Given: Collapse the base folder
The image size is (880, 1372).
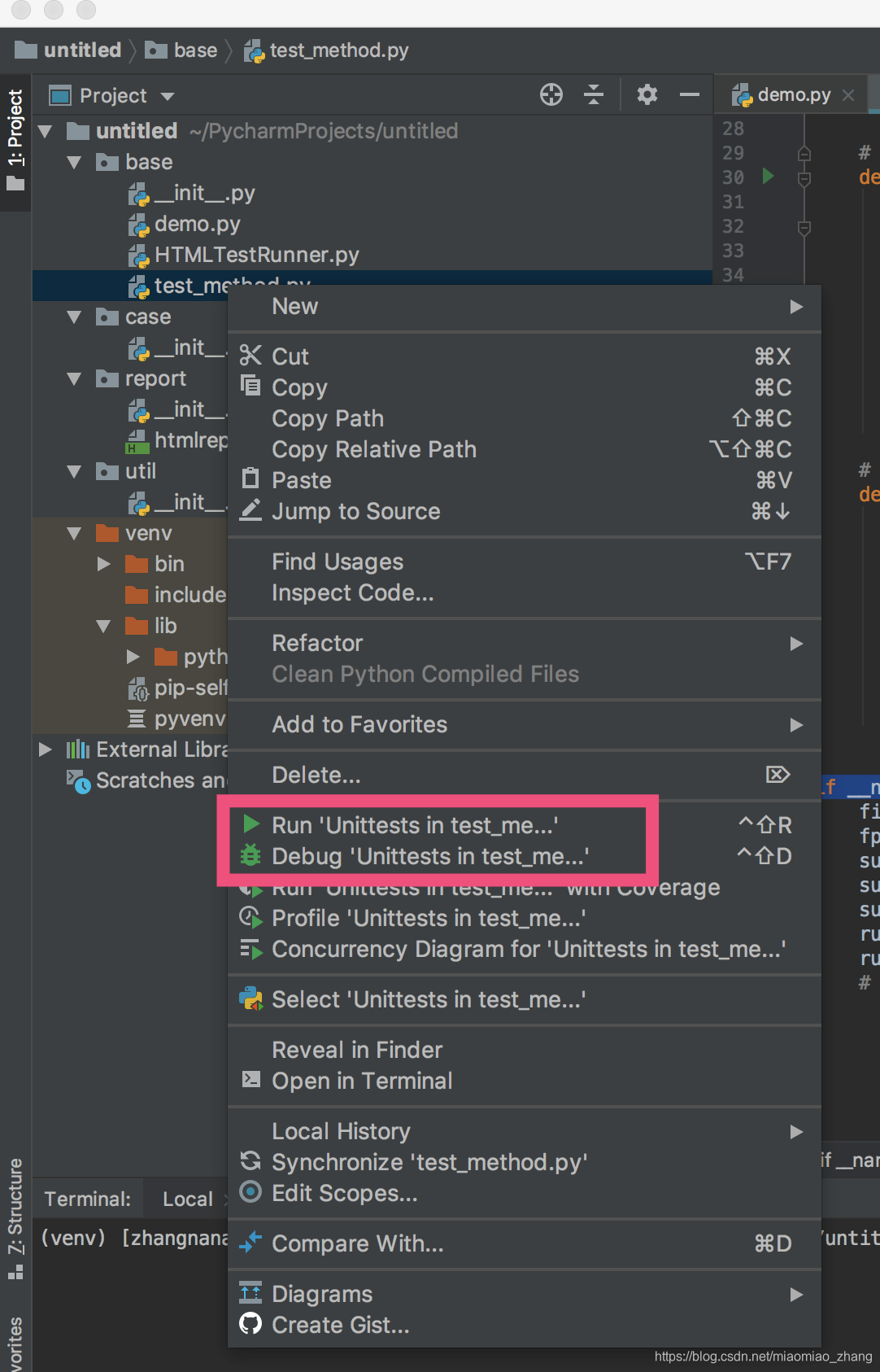Looking at the screenshot, I should click(74, 162).
